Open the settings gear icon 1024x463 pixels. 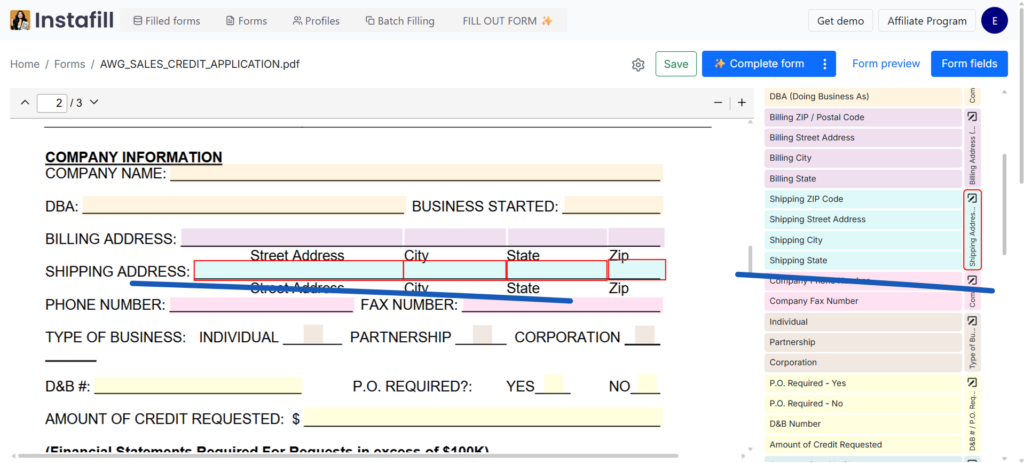tap(638, 64)
